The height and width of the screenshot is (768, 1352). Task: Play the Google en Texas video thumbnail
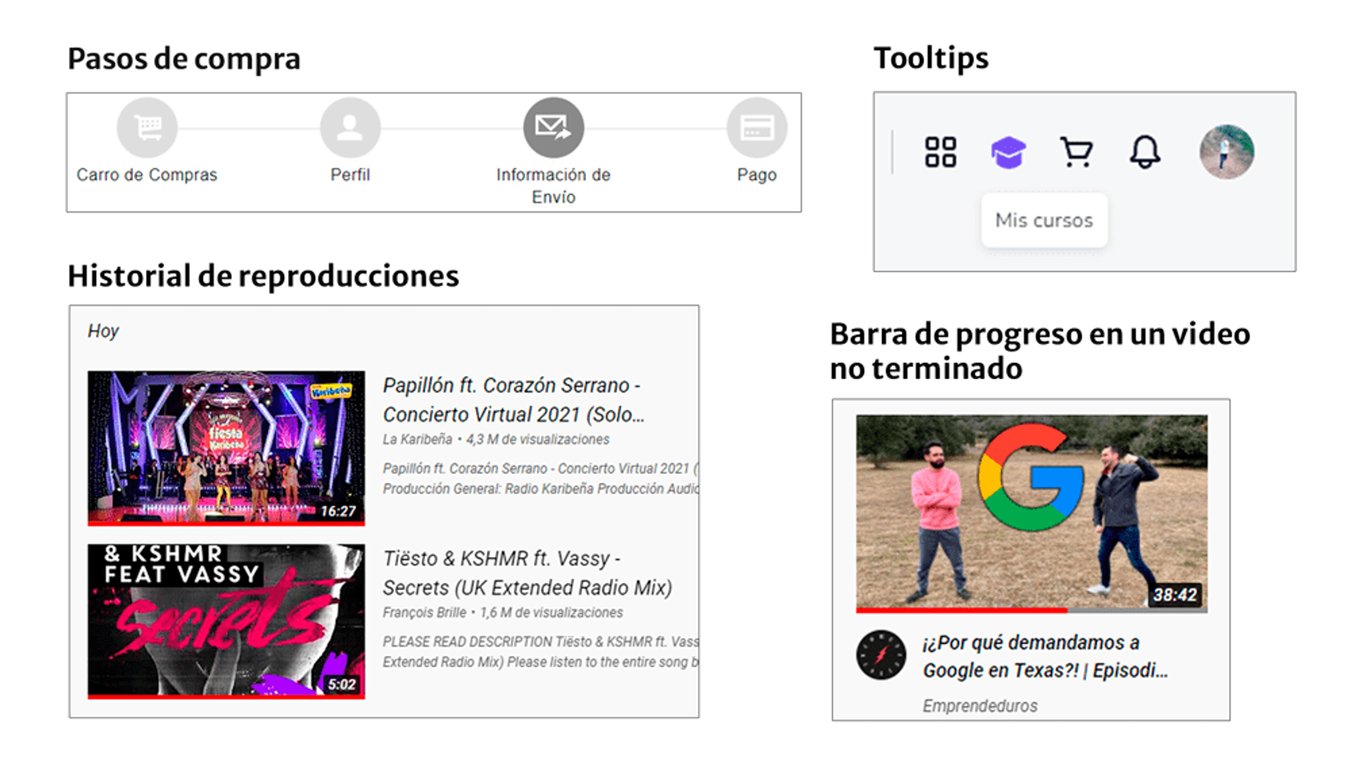pos(1031,513)
